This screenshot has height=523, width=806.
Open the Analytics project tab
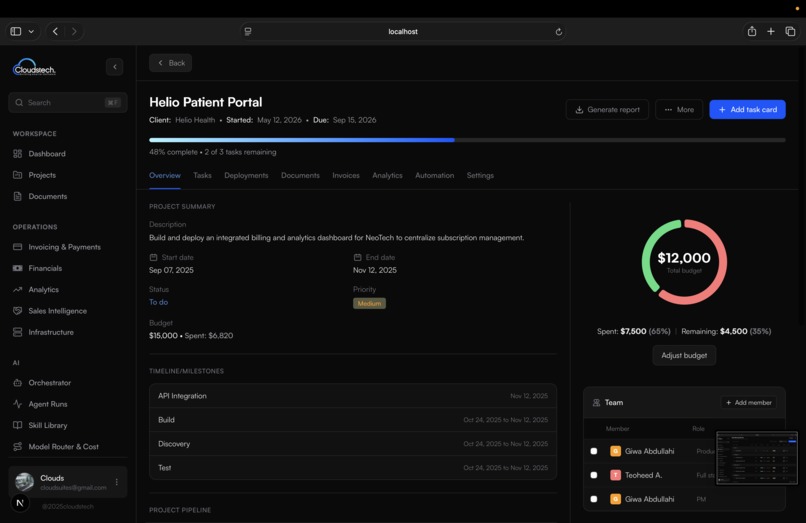click(387, 175)
